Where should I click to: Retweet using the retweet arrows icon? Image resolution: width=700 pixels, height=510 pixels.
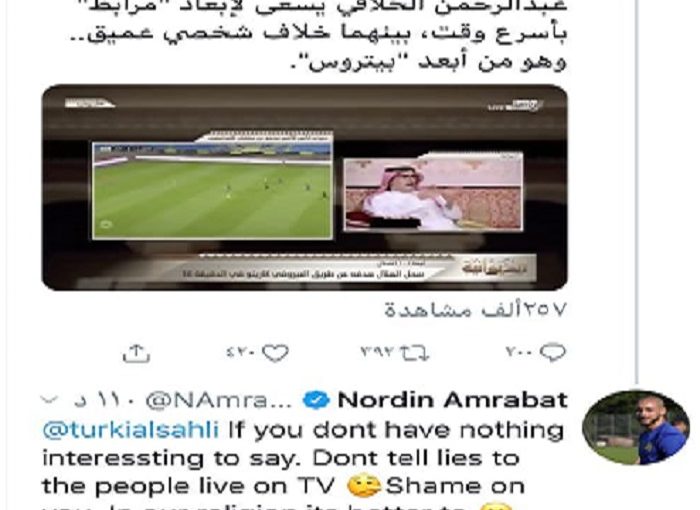coord(413,353)
